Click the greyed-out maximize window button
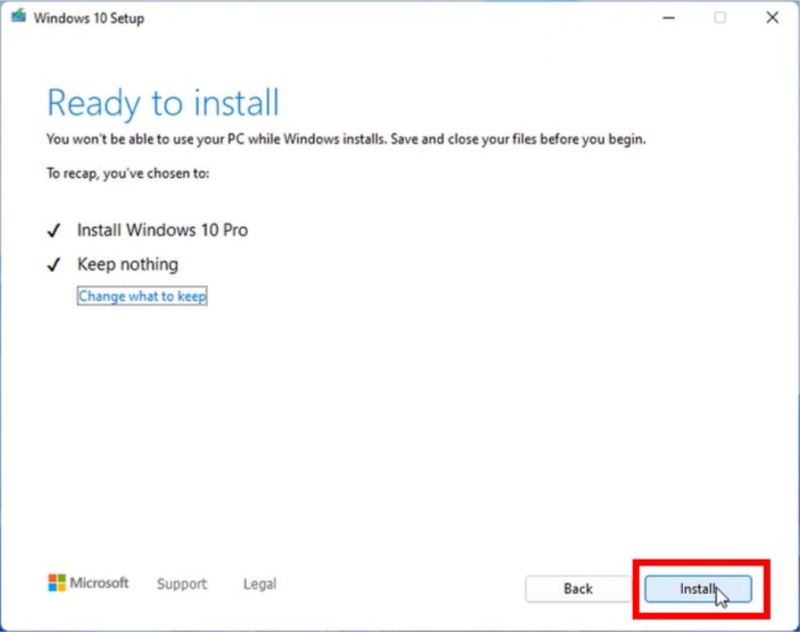The height and width of the screenshot is (632, 800). (720, 18)
